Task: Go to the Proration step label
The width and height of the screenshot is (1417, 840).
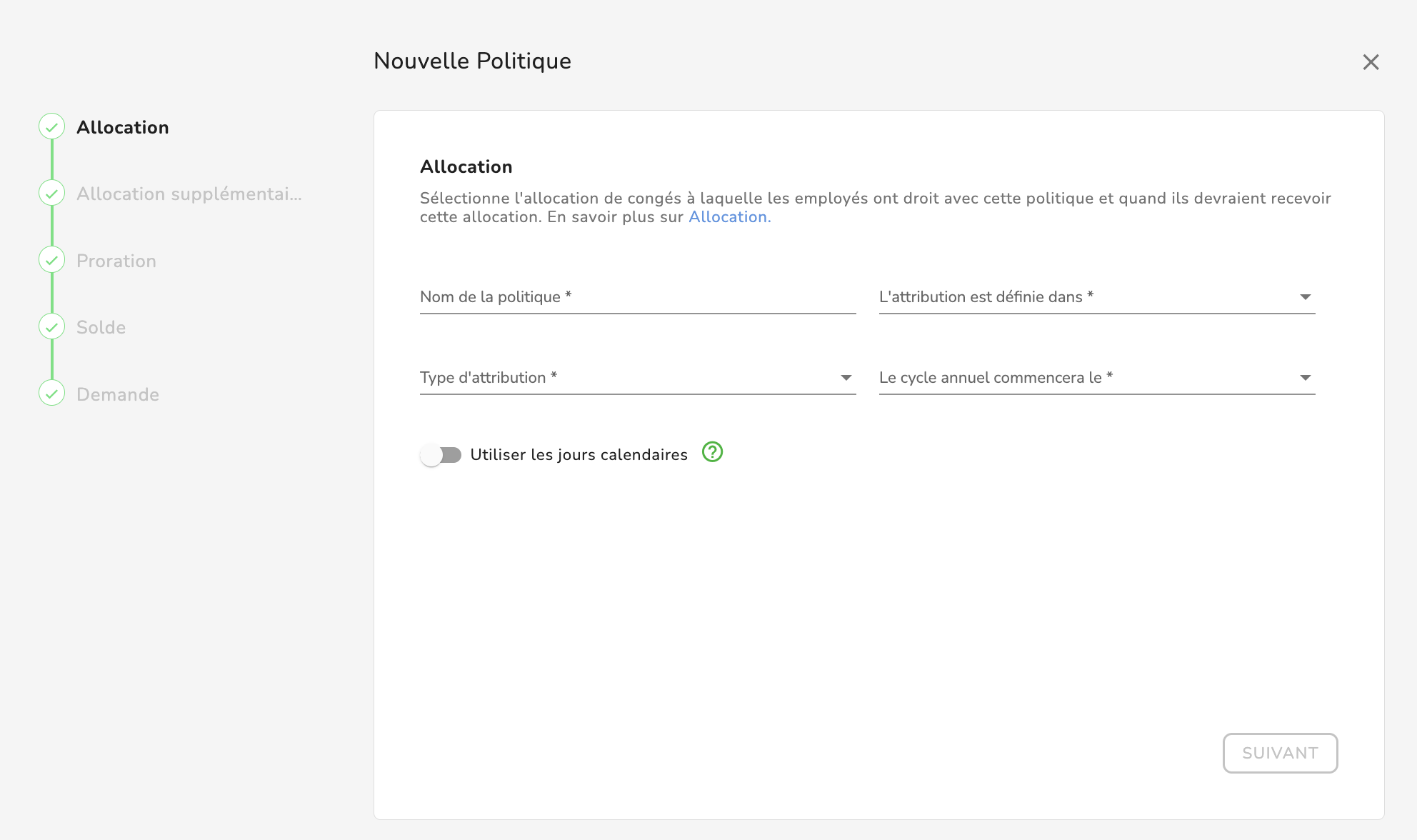Action: pos(116,261)
